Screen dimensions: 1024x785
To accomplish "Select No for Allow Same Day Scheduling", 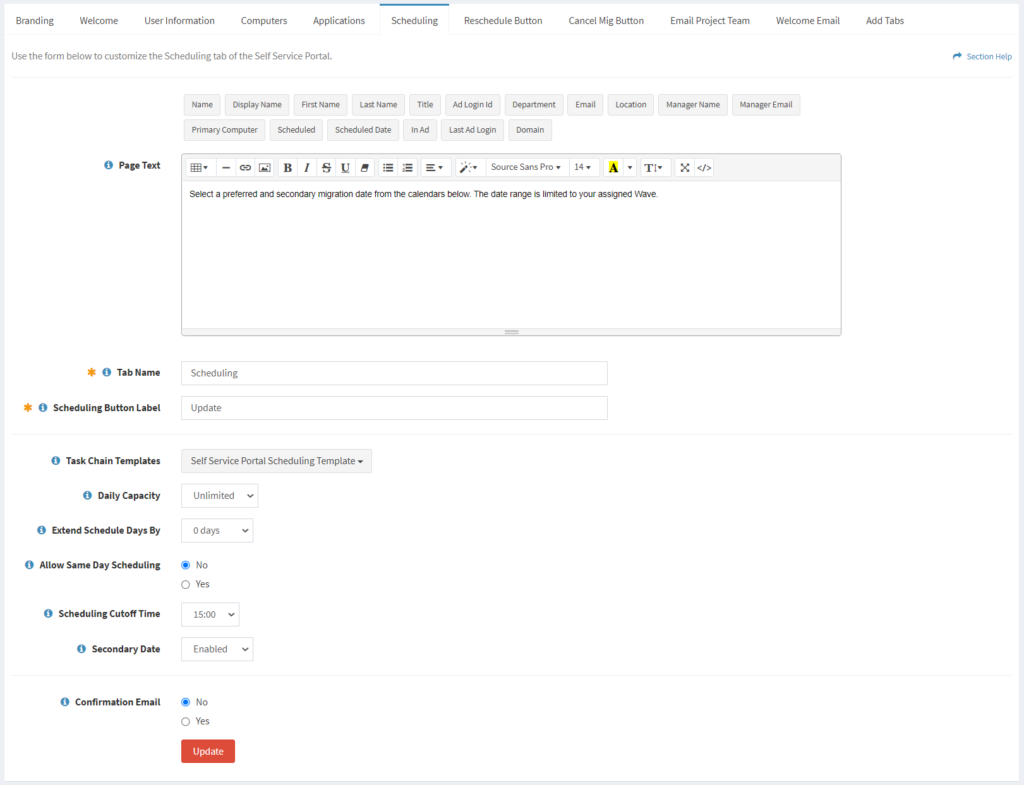I will click(x=184, y=564).
